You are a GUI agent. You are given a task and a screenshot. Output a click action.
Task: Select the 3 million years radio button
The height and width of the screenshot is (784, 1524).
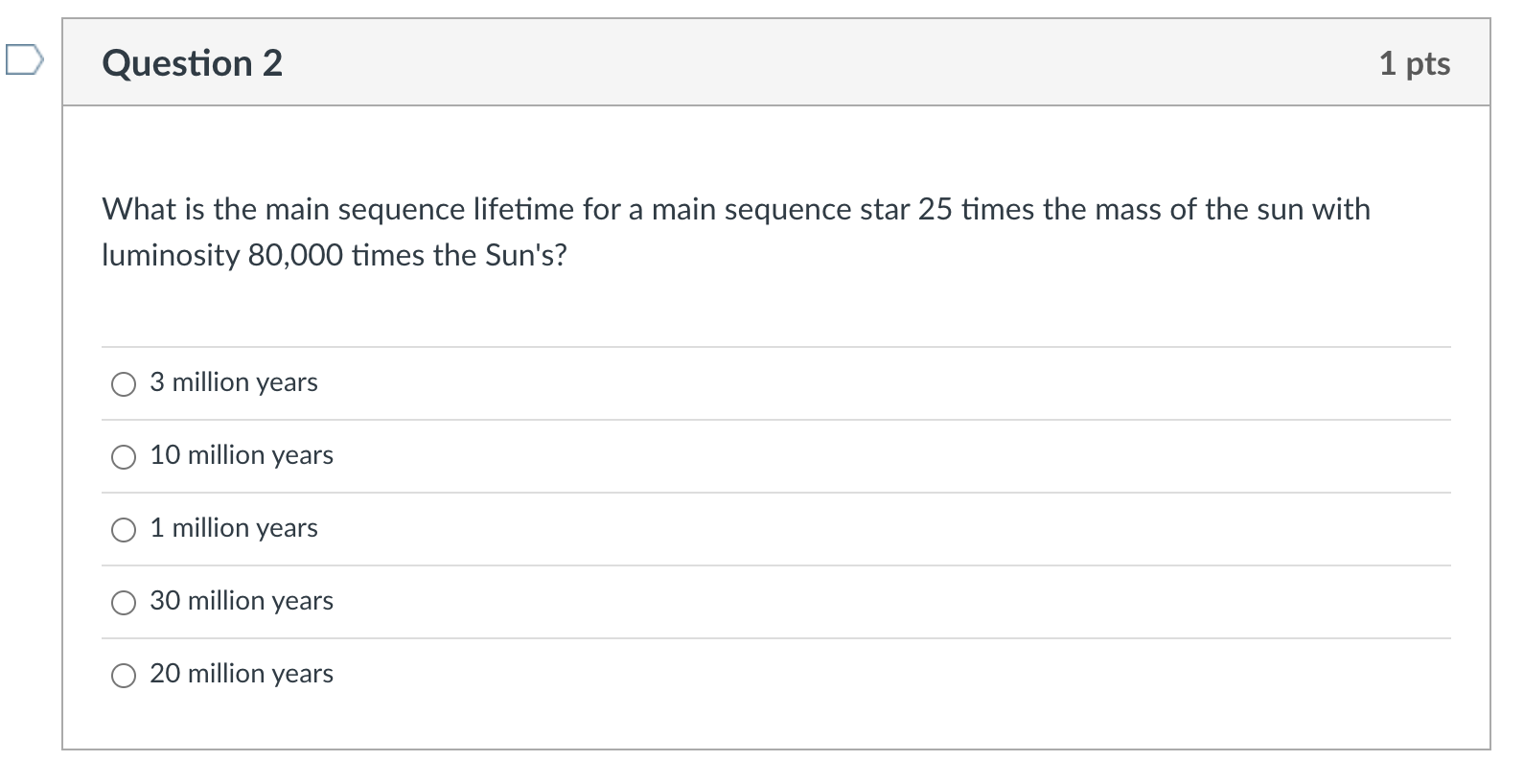[124, 384]
